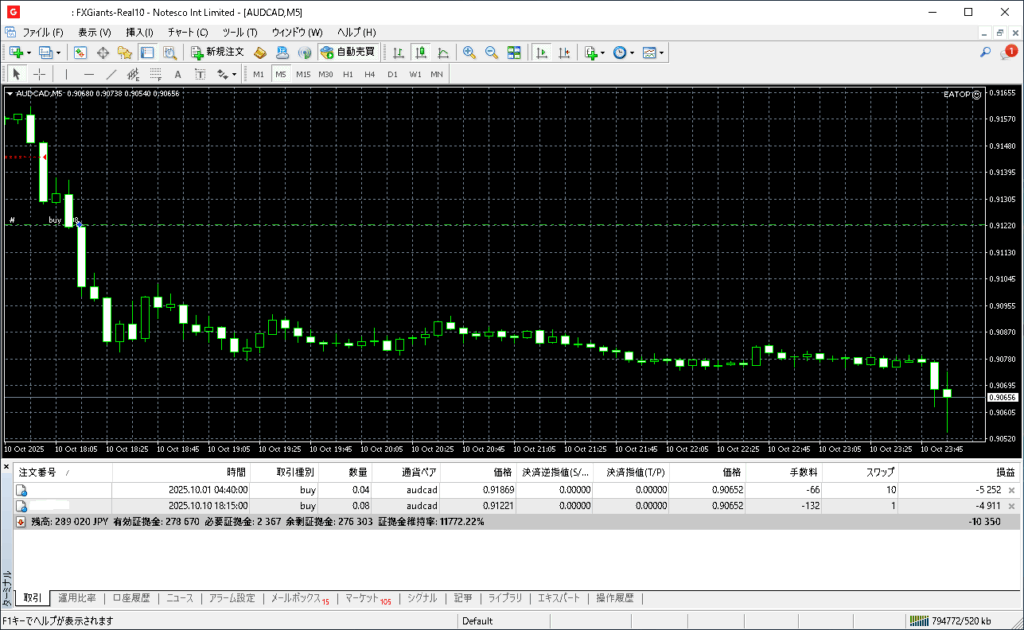The image size is (1024, 630).
Task: Select the trendline drawing tool
Action: pos(111,74)
